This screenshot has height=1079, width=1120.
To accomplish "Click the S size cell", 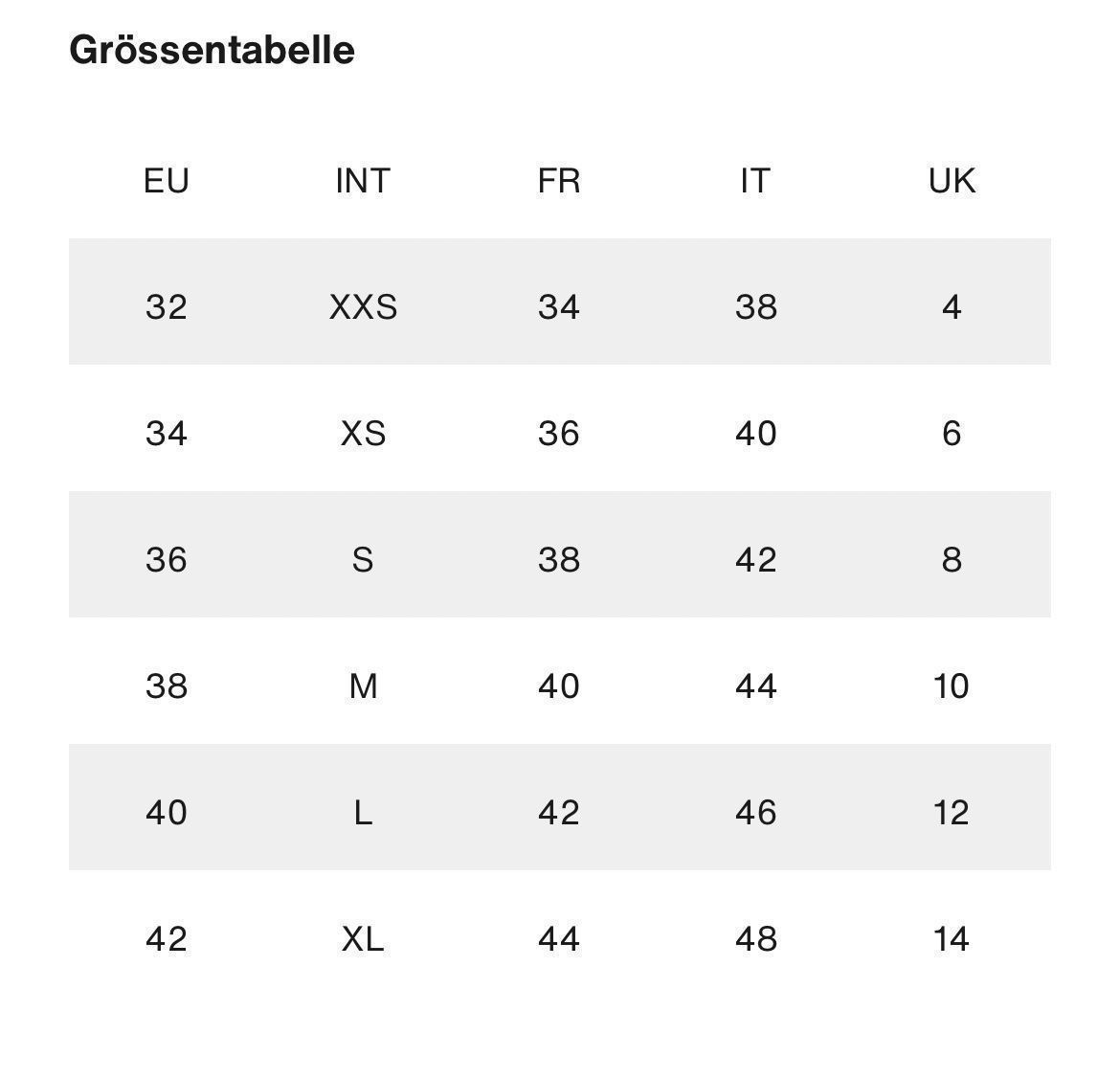I will (363, 559).
